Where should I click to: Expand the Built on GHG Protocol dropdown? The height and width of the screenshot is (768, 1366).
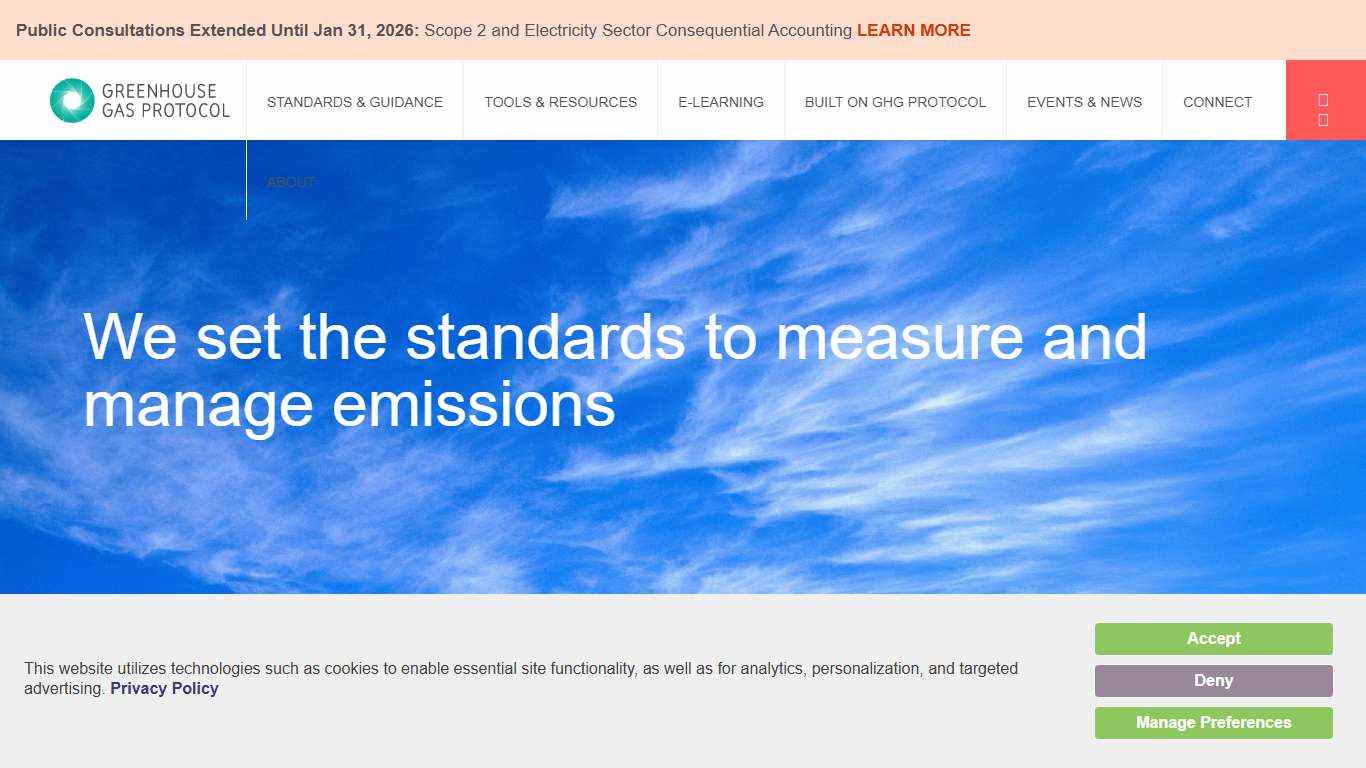pos(895,101)
